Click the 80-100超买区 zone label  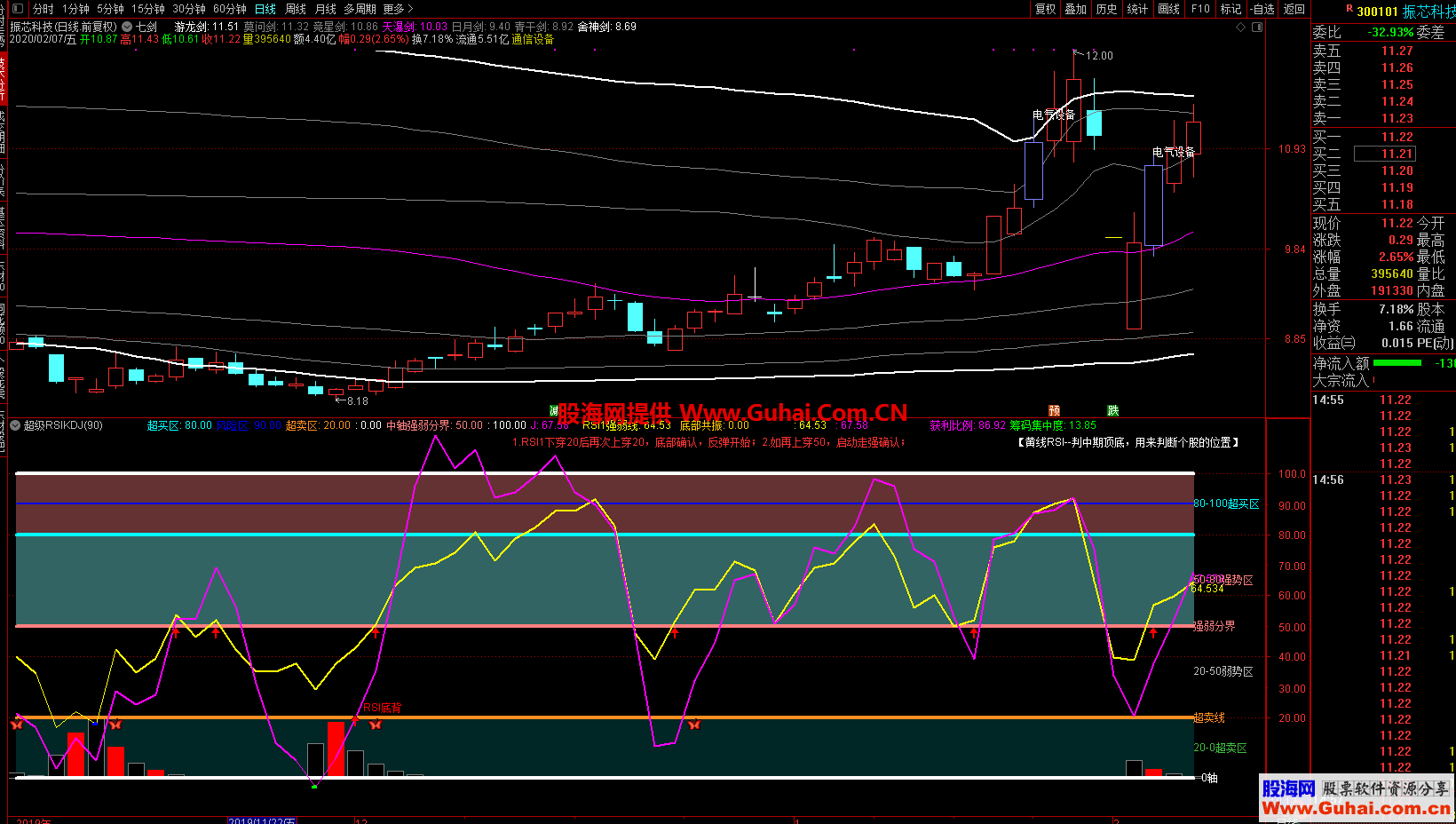pyautogui.click(x=1226, y=503)
